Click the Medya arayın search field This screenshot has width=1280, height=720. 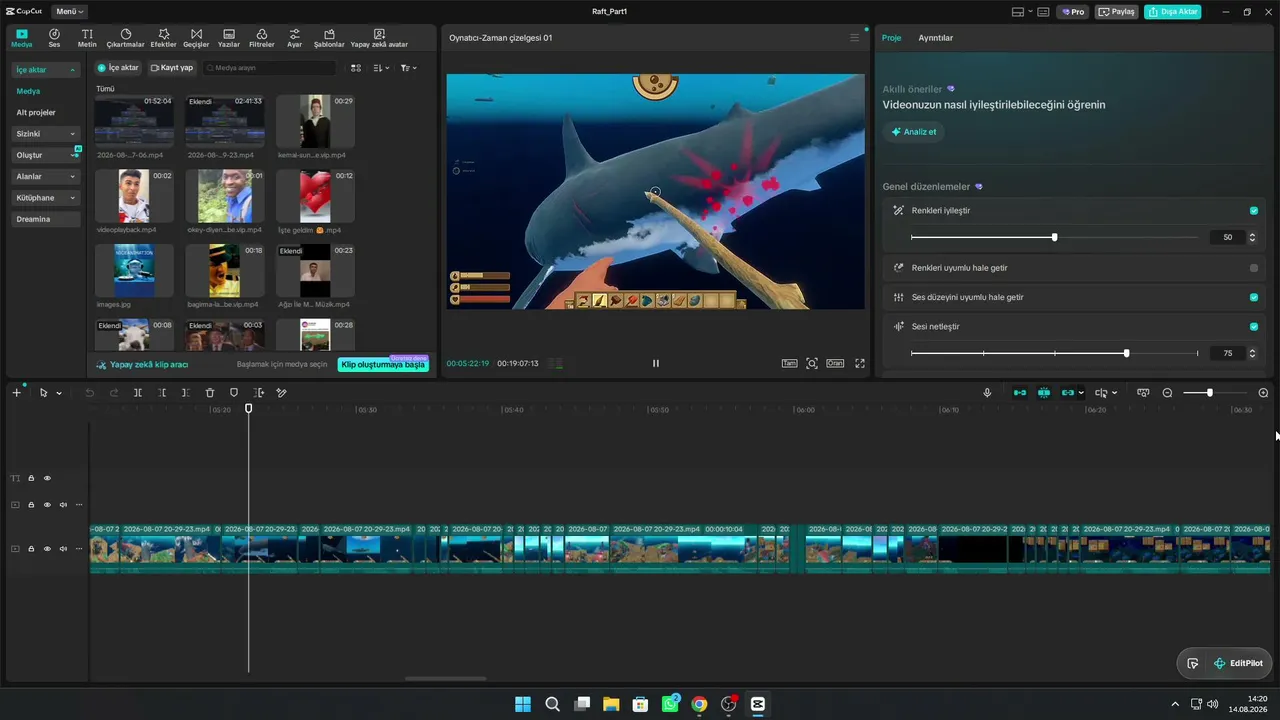pyautogui.click(x=270, y=68)
